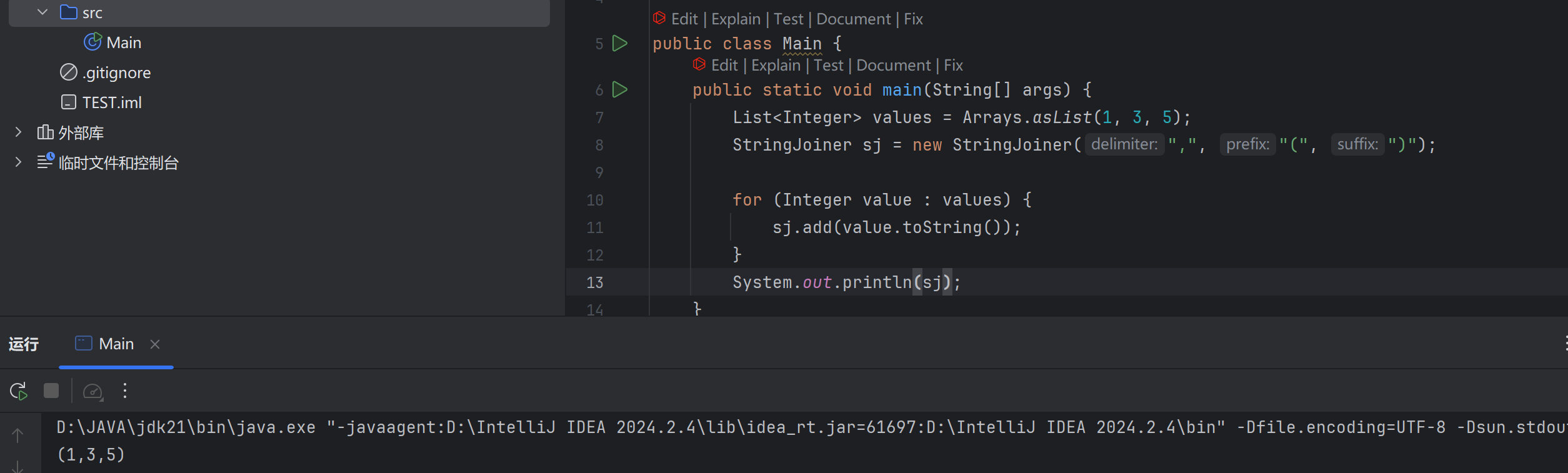Screen dimensions: 1568x473
Task: Click Document link above main method
Action: (893, 66)
